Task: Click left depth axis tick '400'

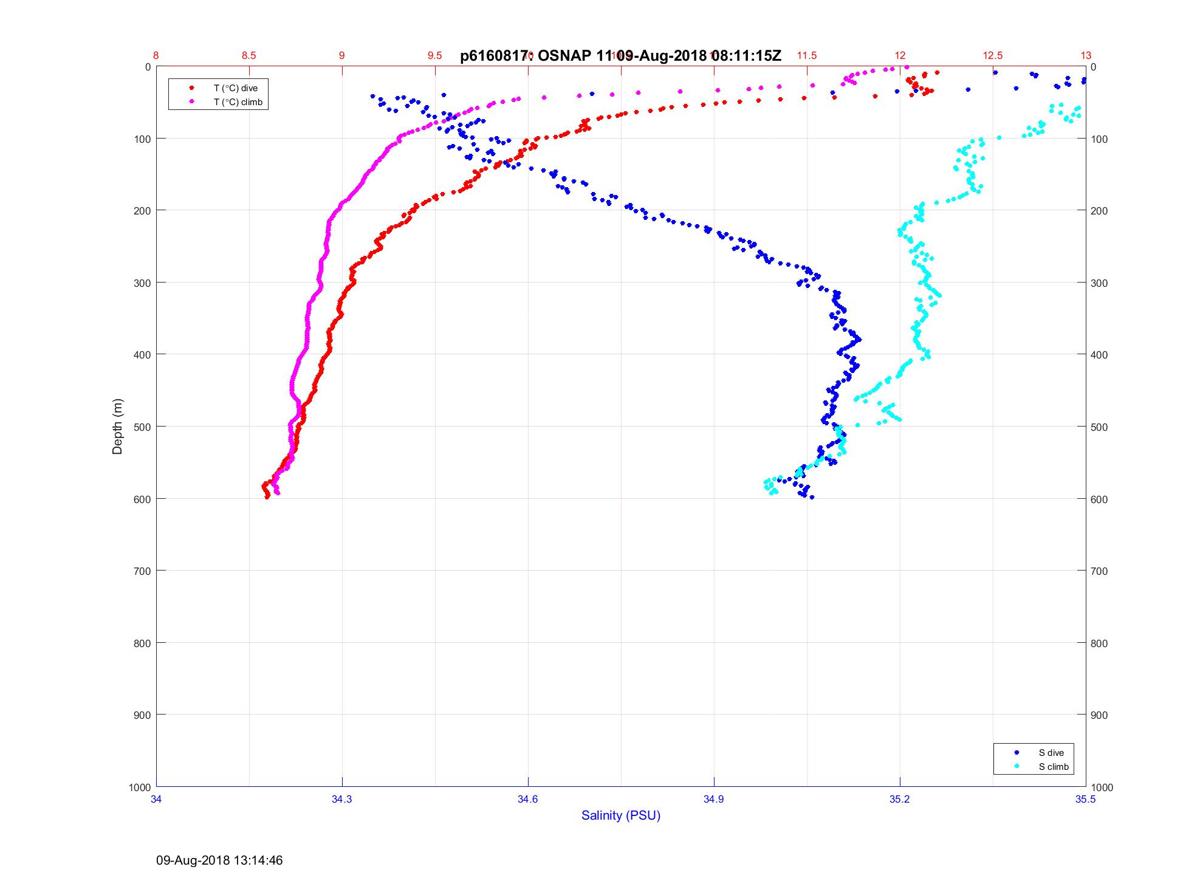Action: click(142, 355)
